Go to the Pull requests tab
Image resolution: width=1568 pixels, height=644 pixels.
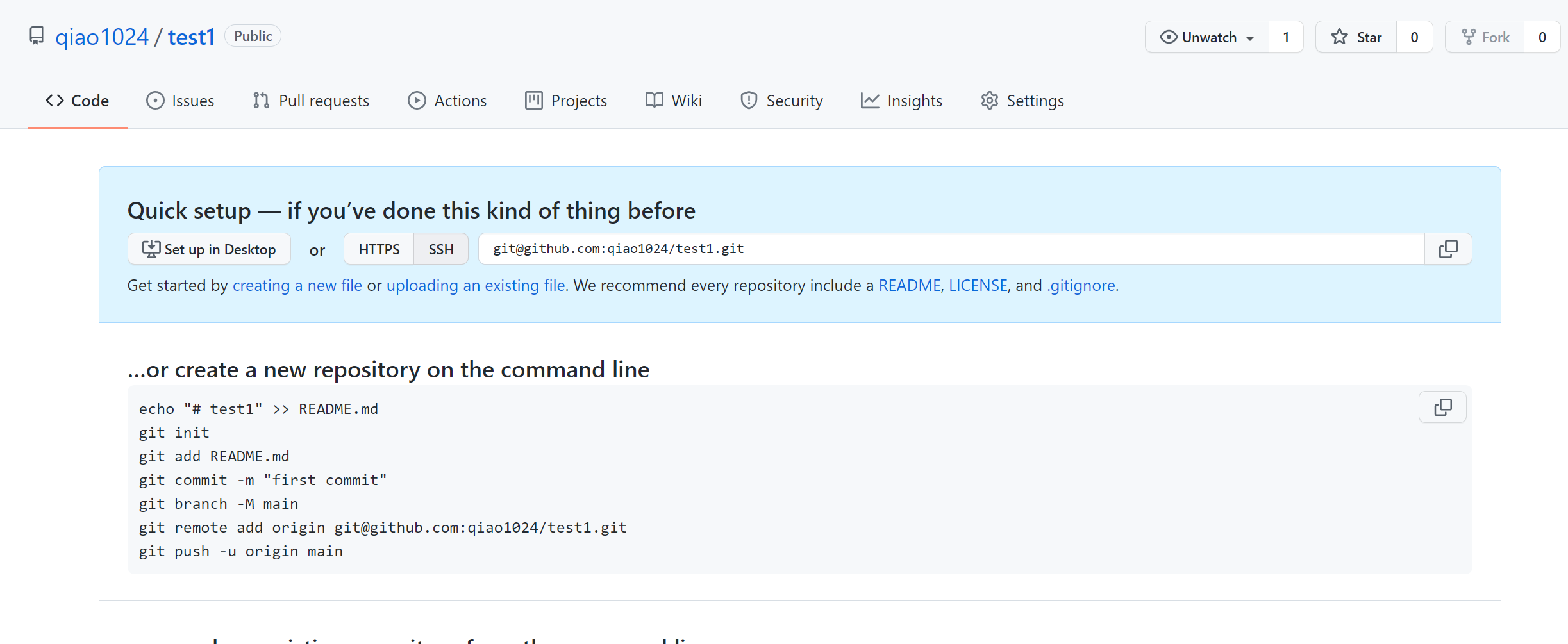[311, 101]
